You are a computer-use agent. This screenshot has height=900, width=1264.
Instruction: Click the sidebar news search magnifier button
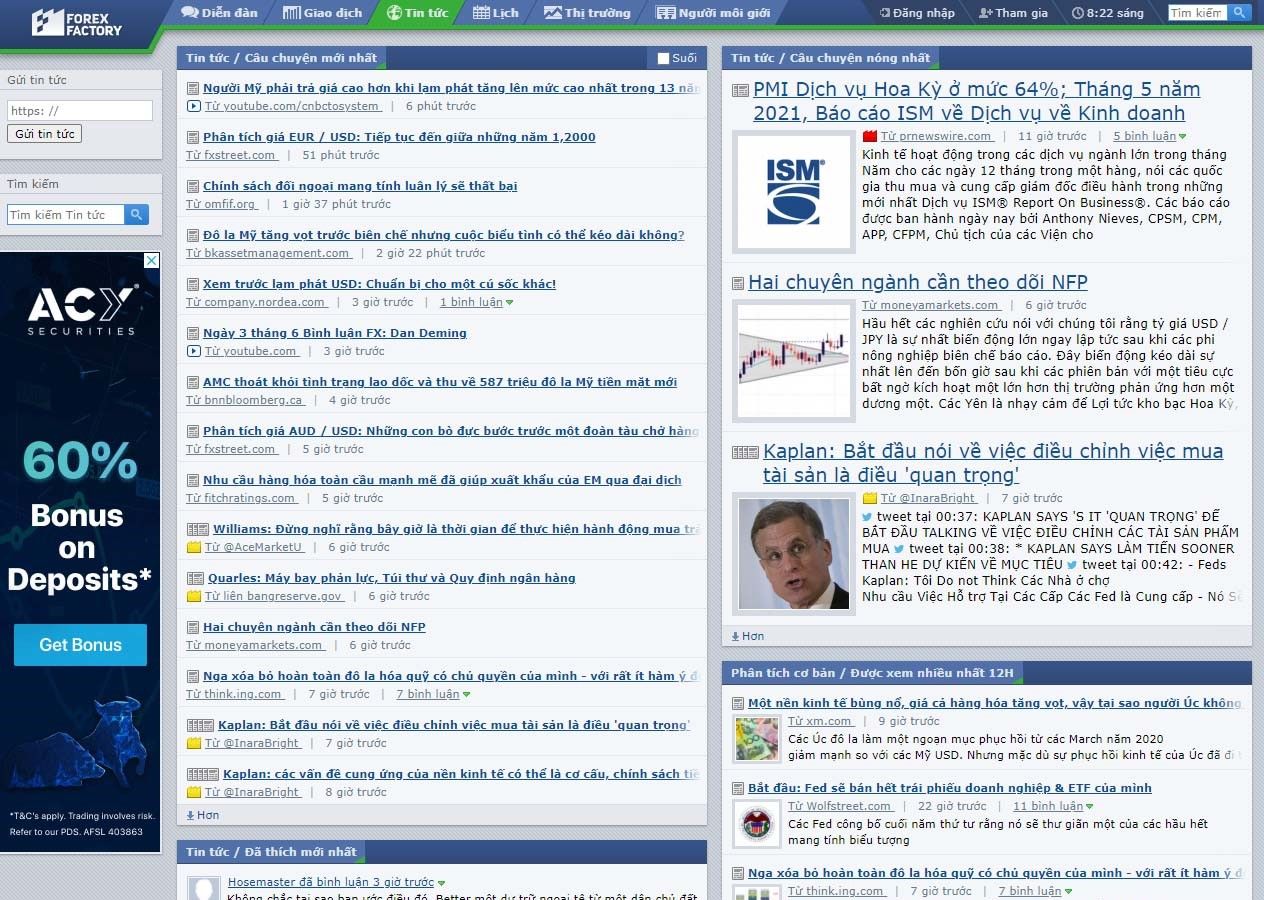click(136, 214)
